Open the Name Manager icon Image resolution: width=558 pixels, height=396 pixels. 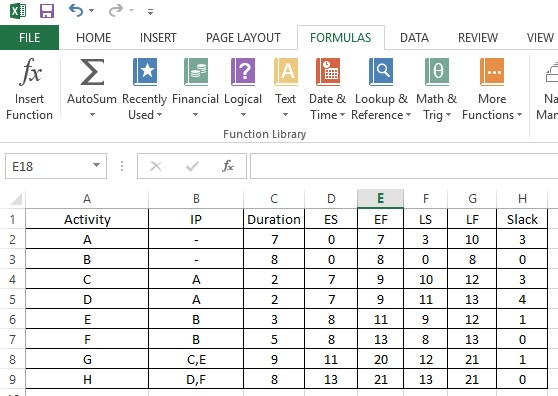click(x=551, y=72)
